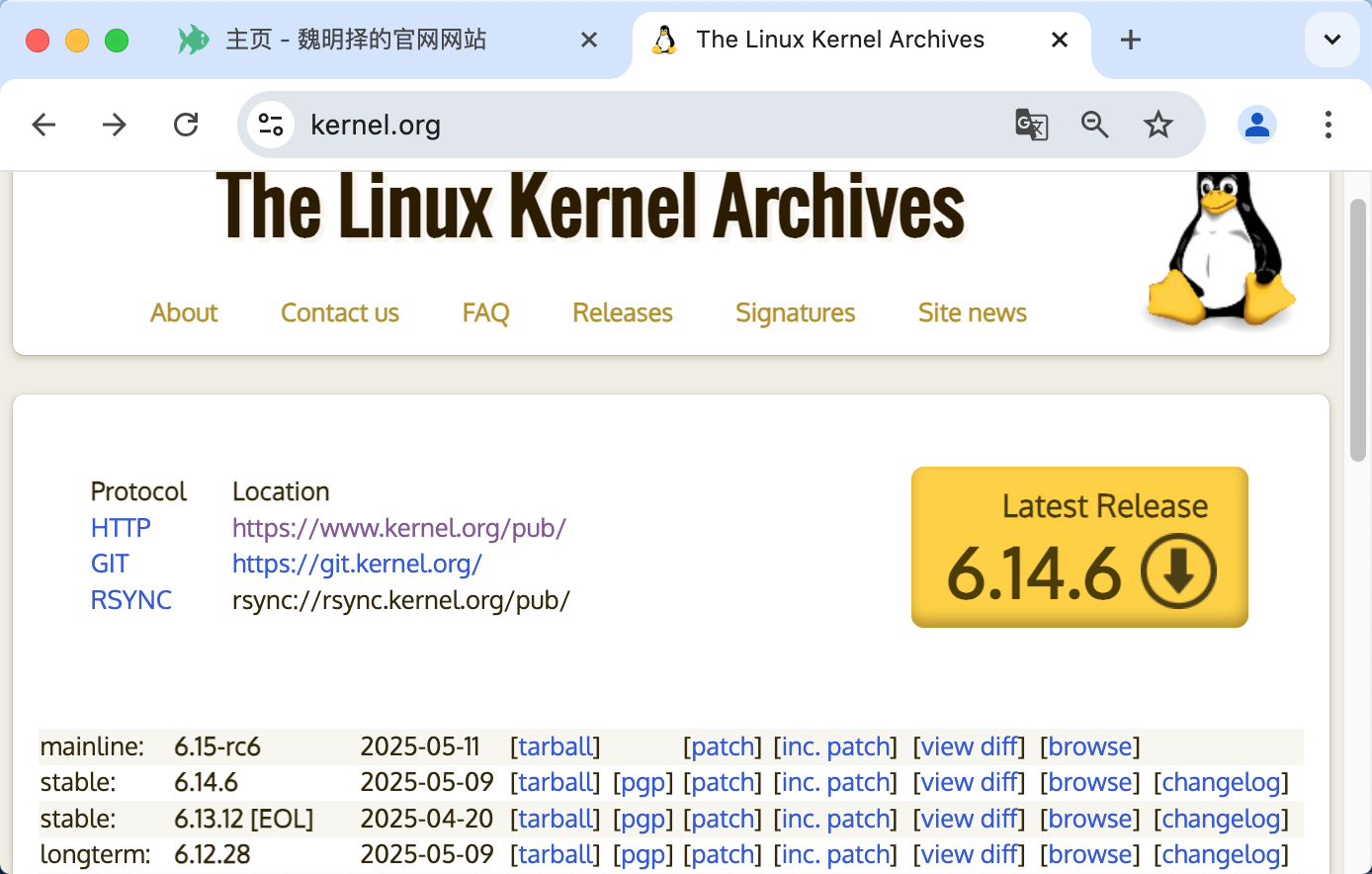Click the site settings icon in the address bar

270,125
